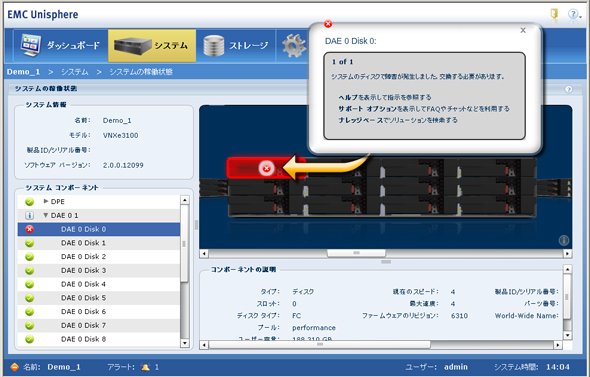Switch to the システム tab

[152, 46]
